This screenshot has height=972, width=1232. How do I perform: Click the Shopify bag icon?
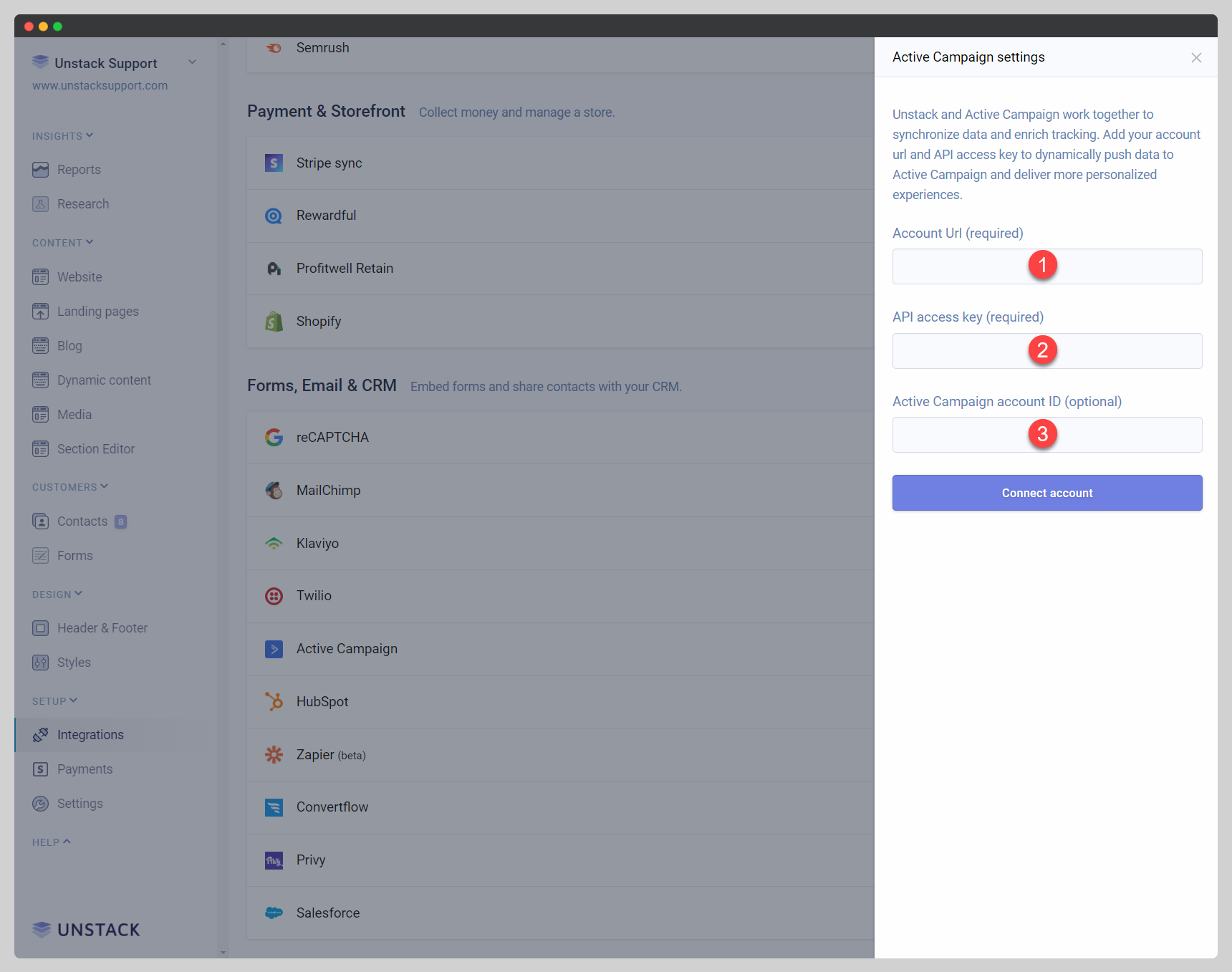point(274,322)
